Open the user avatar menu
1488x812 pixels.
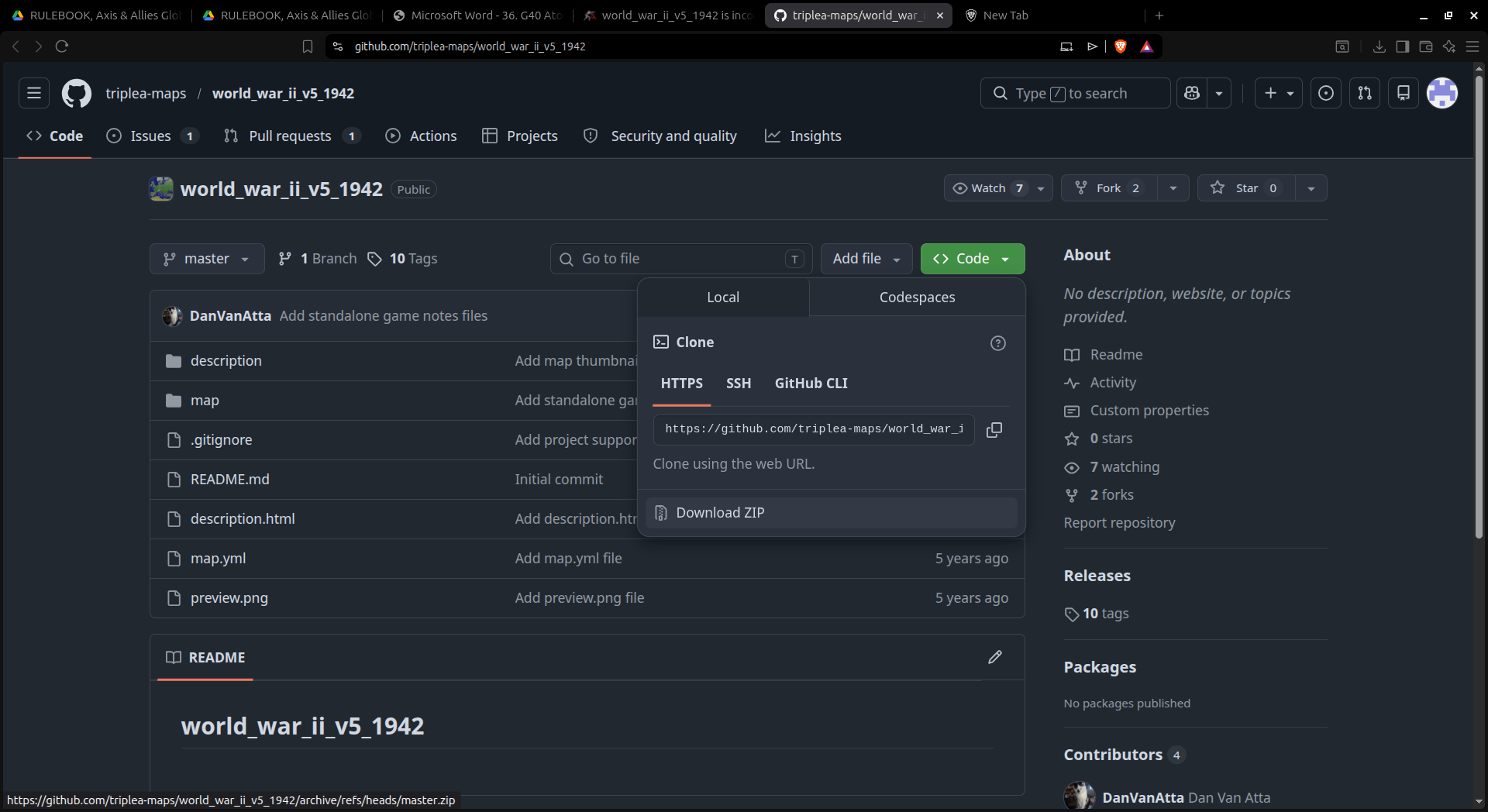tap(1442, 93)
